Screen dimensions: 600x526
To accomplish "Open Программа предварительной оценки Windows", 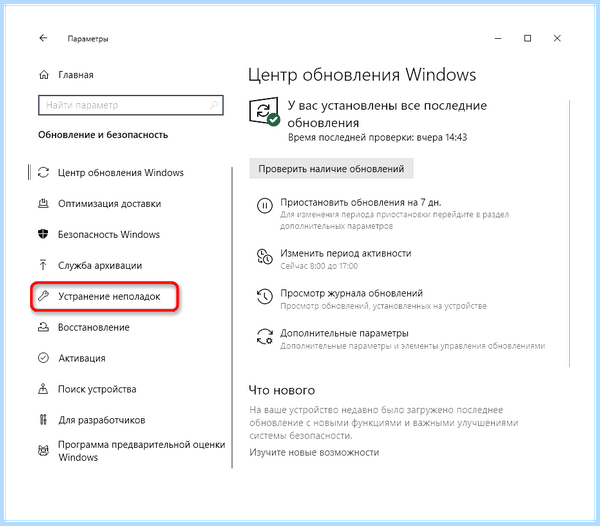I will (142, 451).
